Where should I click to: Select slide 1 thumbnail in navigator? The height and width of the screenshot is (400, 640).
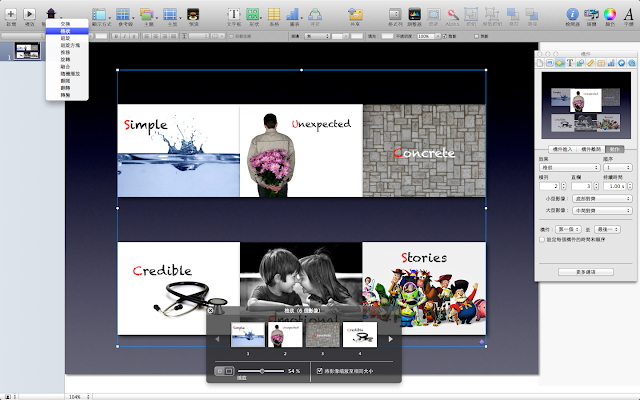(x=27, y=51)
